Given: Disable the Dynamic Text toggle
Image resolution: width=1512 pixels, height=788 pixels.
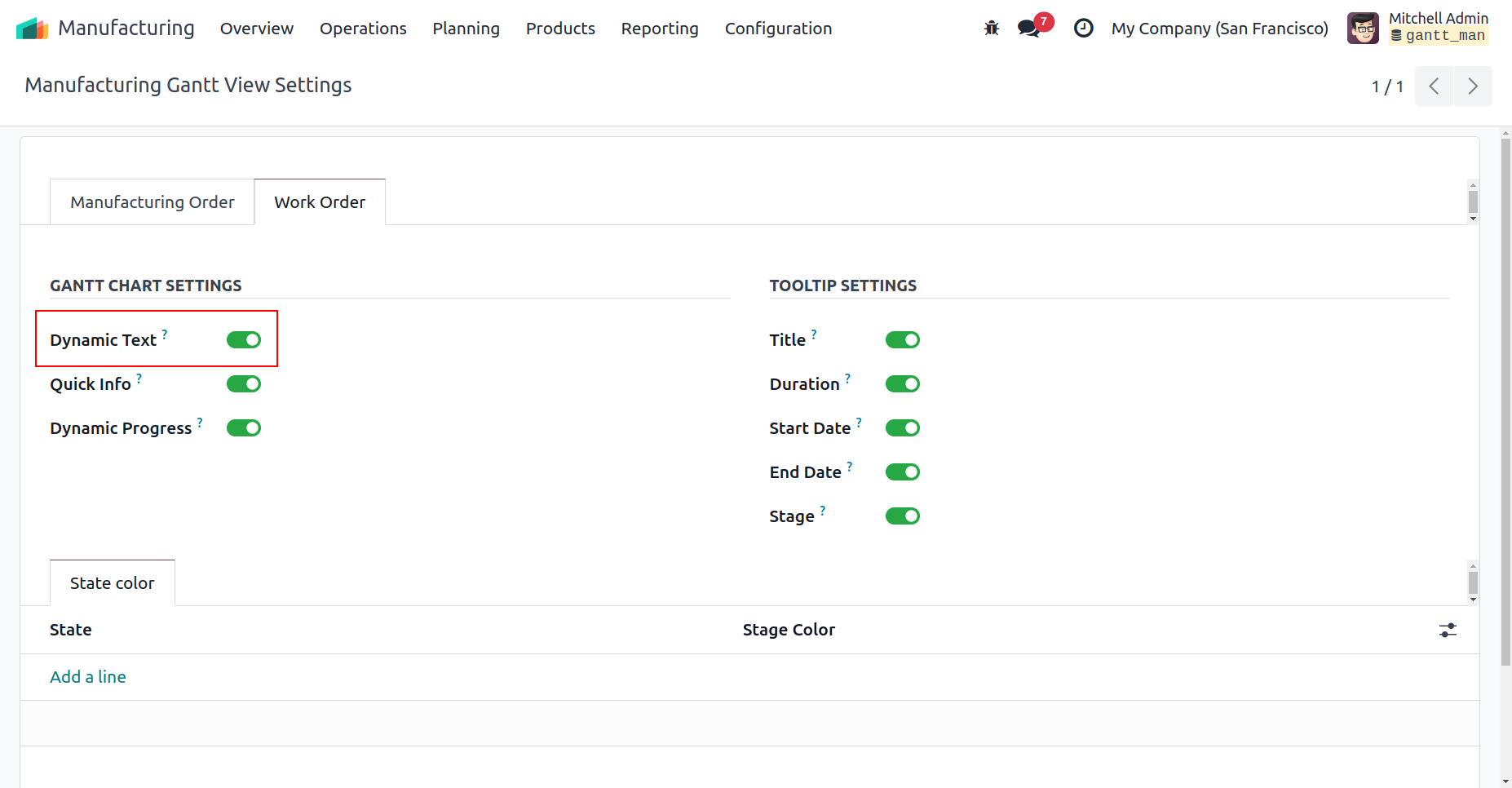Looking at the screenshot, I should 244,340.
